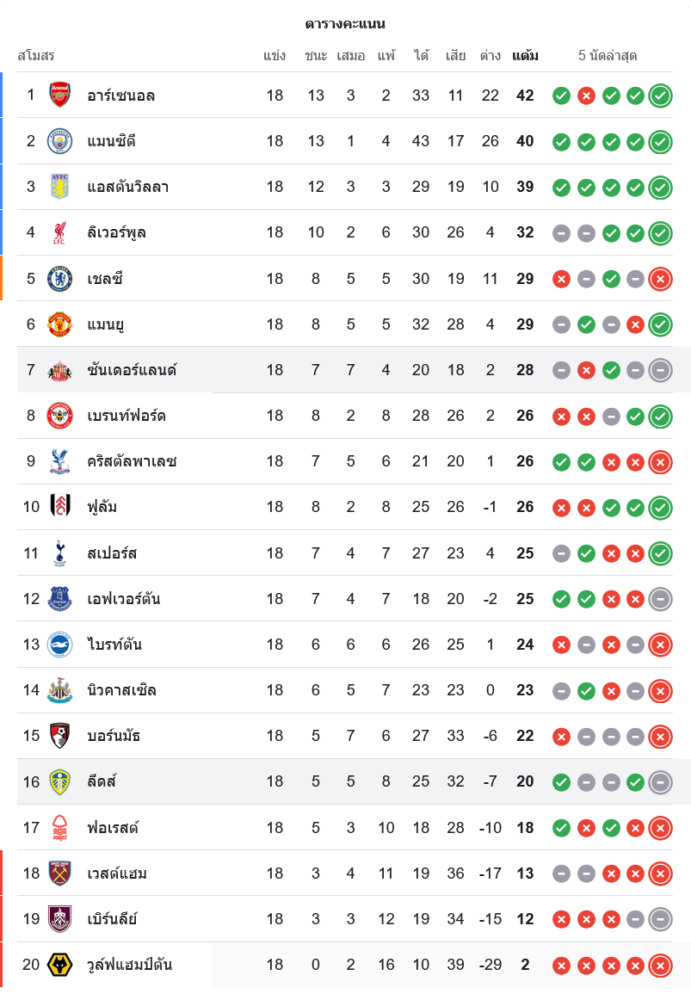This screenshot has height=1000, width=691.
Task: Open the อาร์เซนอล team link
Action: tap(121, 96)
